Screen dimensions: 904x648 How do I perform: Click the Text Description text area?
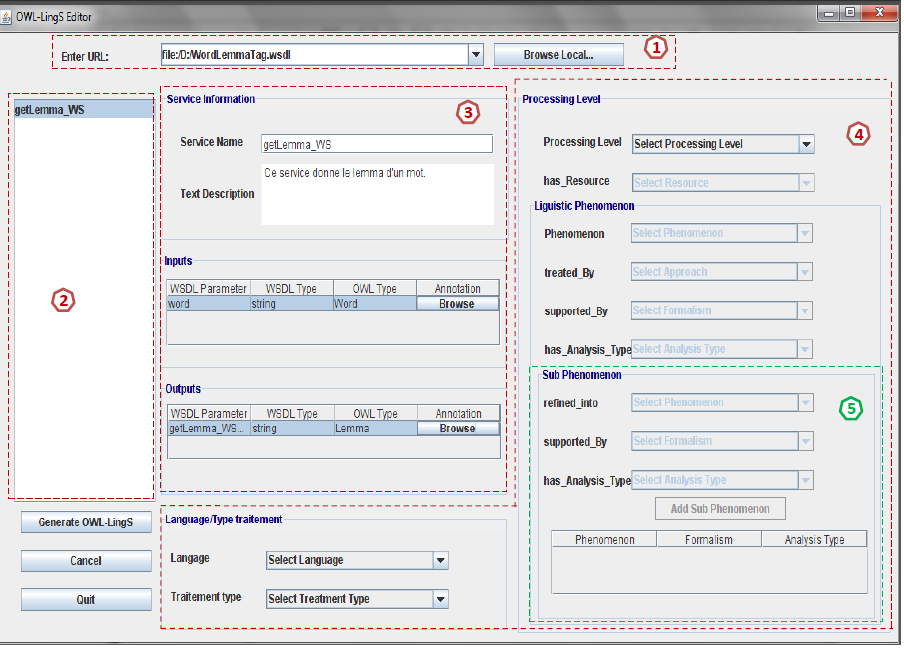378,194
